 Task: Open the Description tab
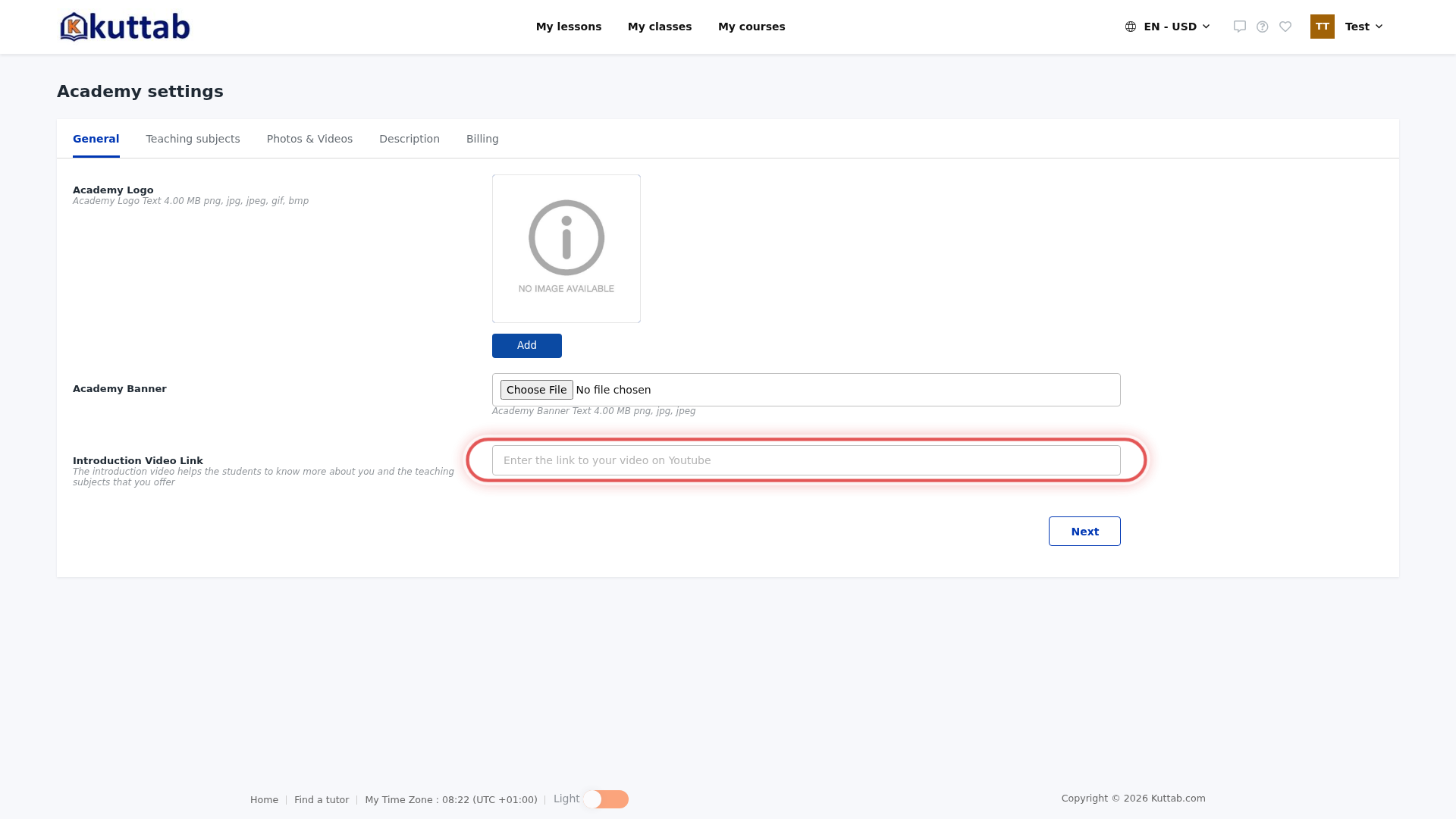(x=409, y=139)
